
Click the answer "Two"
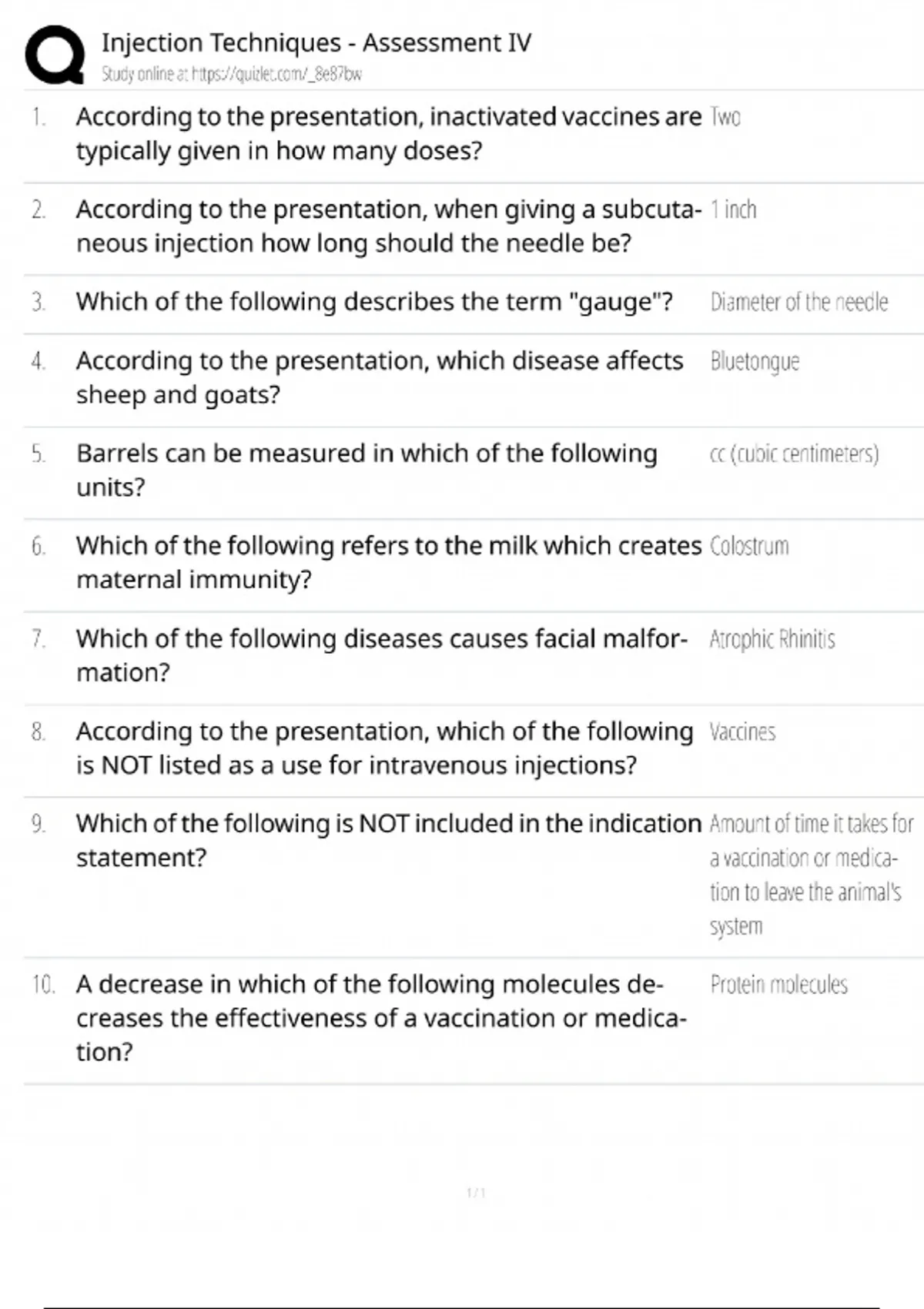click(725, 117)
